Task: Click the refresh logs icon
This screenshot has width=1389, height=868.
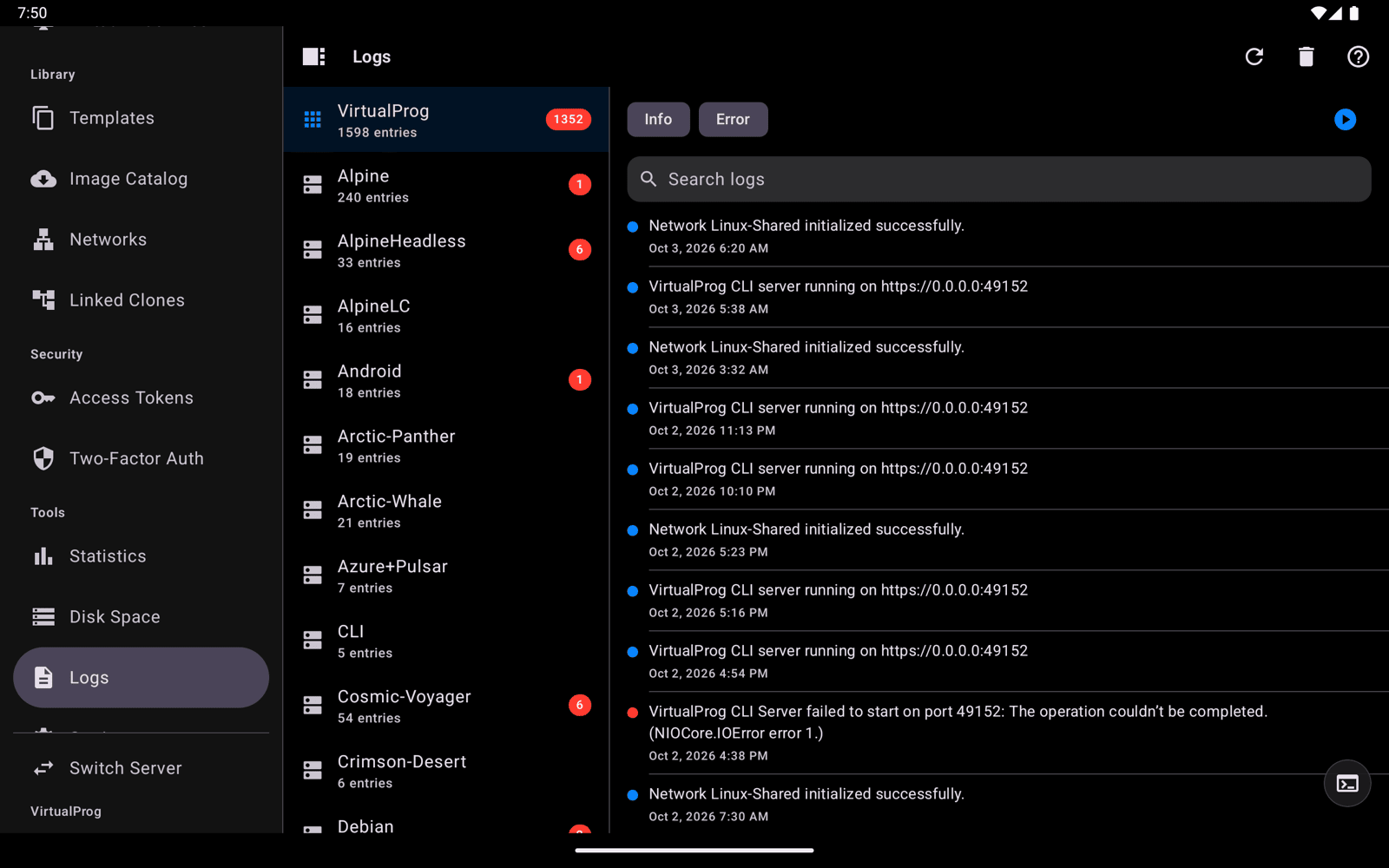Action: (1254, 56)
